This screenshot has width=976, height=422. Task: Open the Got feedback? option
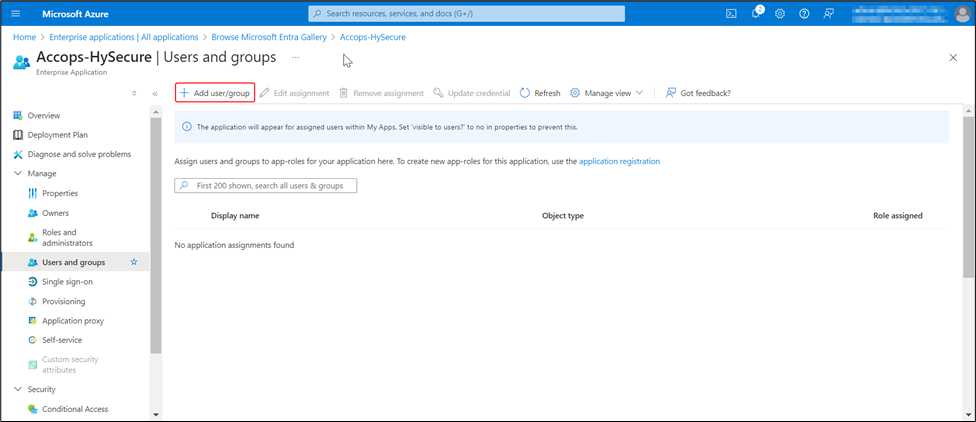698,93
